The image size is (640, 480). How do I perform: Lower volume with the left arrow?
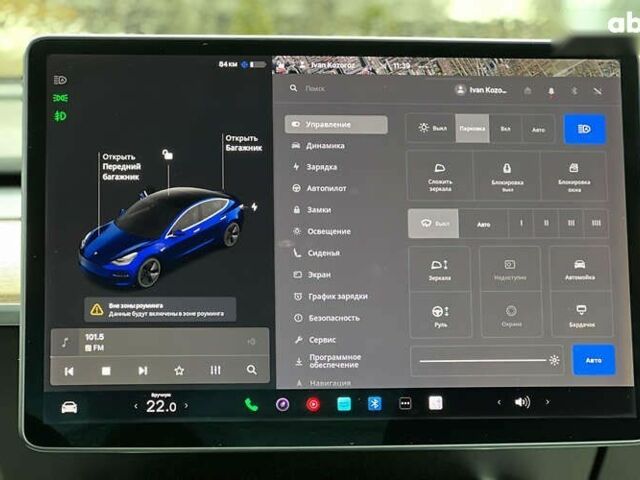pyautogui.click(x=499, y=402)
